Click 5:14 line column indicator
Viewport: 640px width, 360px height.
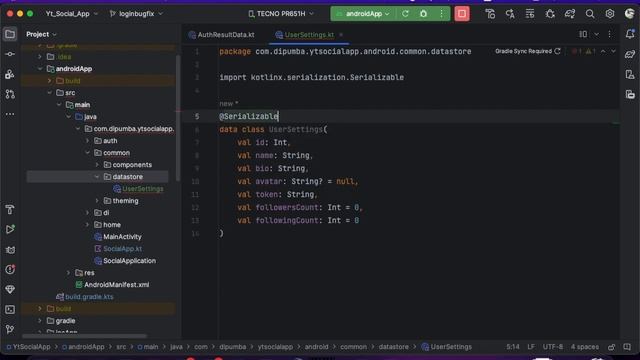pos(513,347)
